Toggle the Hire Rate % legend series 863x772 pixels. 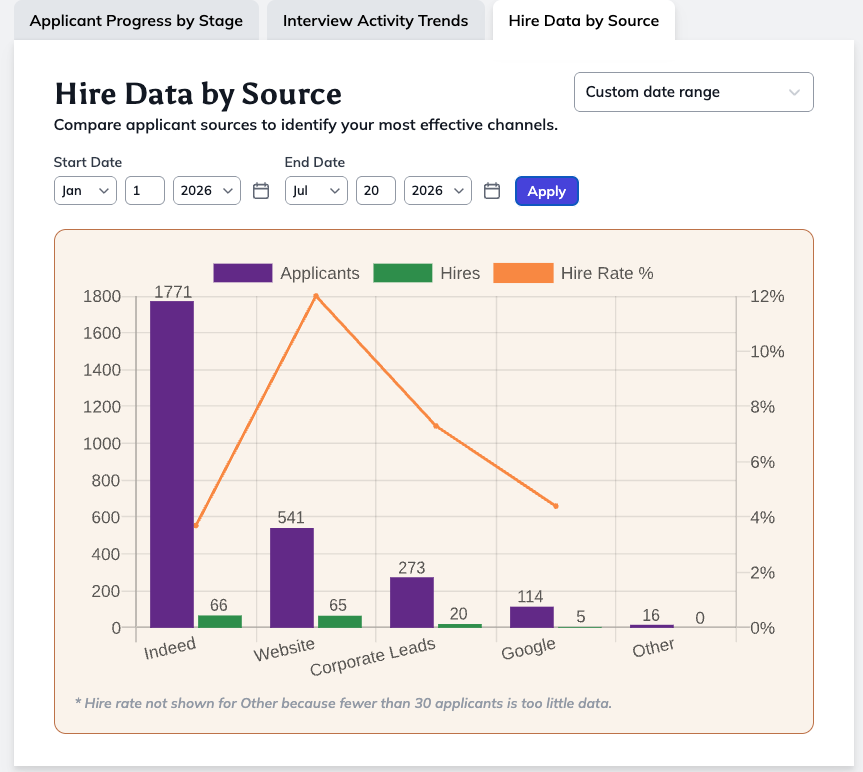(573, 273)
